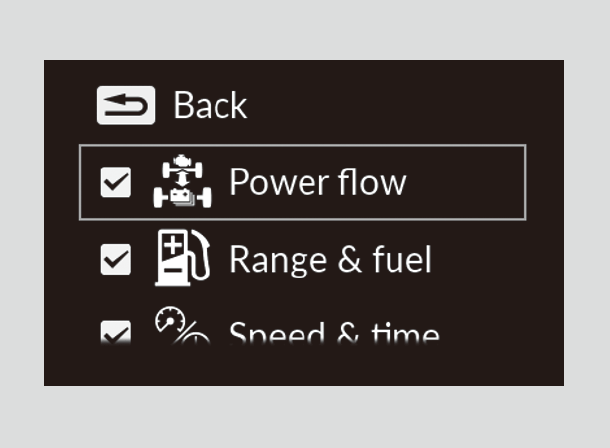The image size is (610, 448).
Task: Uncheck the Power flow checkbox
Action: (116, 183)
